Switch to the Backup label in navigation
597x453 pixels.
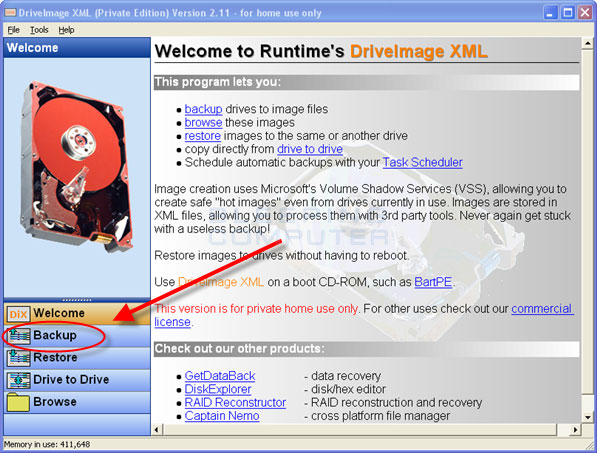55,335
